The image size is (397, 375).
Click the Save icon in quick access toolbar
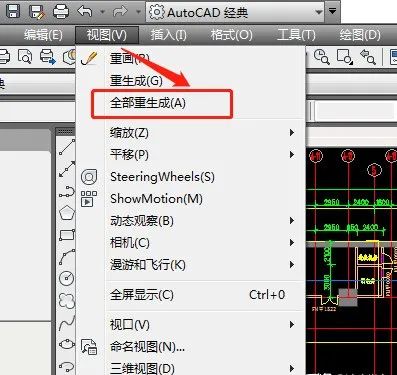click(12, 11)
